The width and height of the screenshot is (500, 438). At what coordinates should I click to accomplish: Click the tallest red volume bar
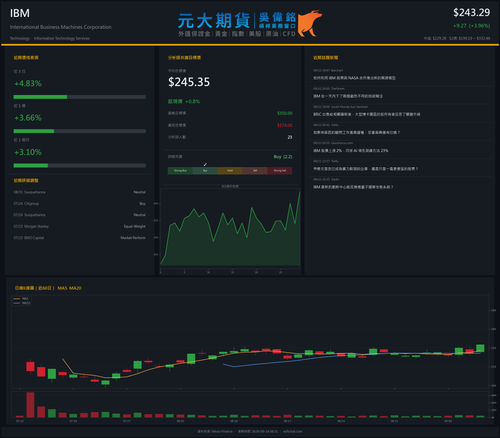pyautogui.click(x=30, y=405)
